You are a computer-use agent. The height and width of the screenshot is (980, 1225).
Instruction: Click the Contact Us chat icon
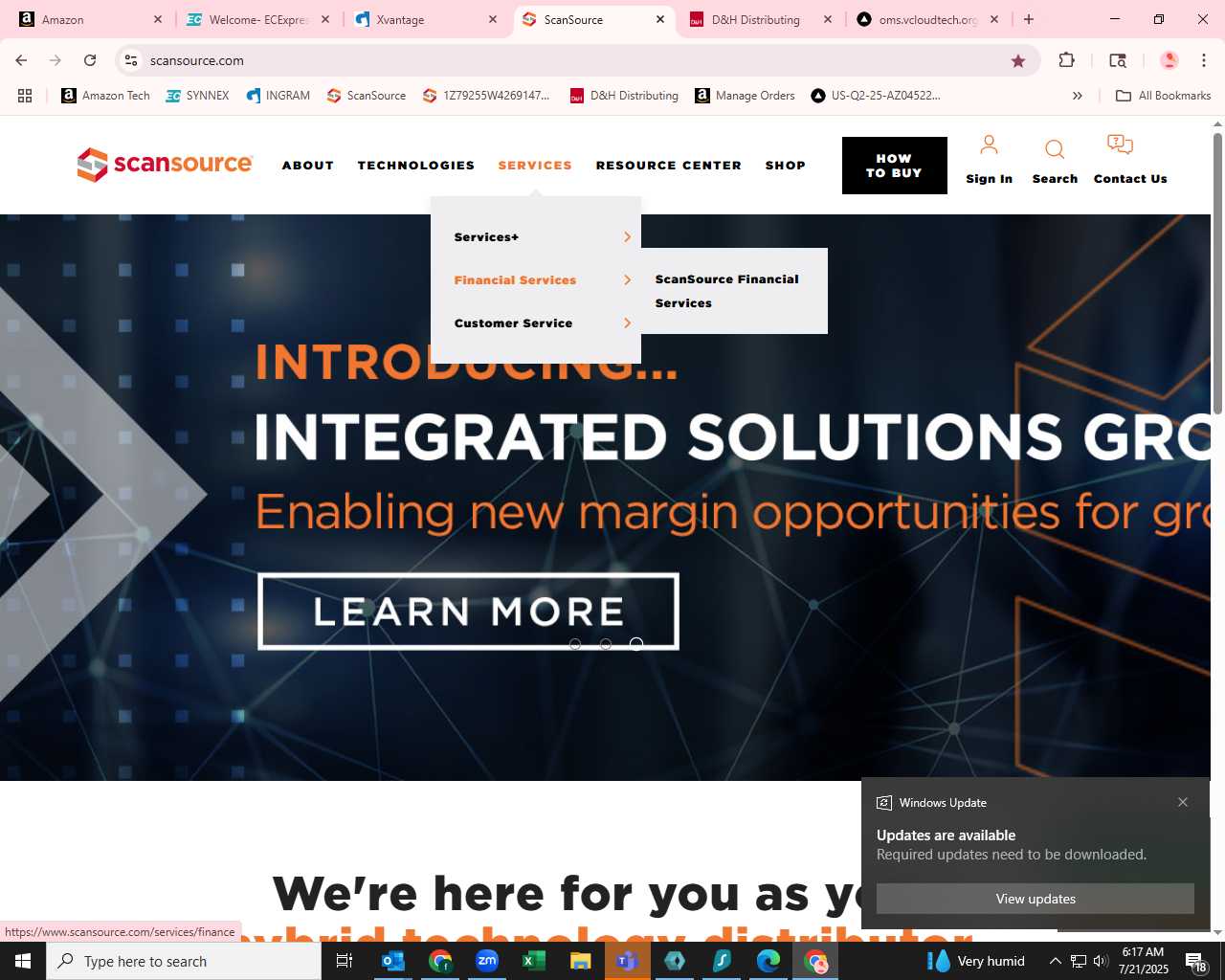1120,145
